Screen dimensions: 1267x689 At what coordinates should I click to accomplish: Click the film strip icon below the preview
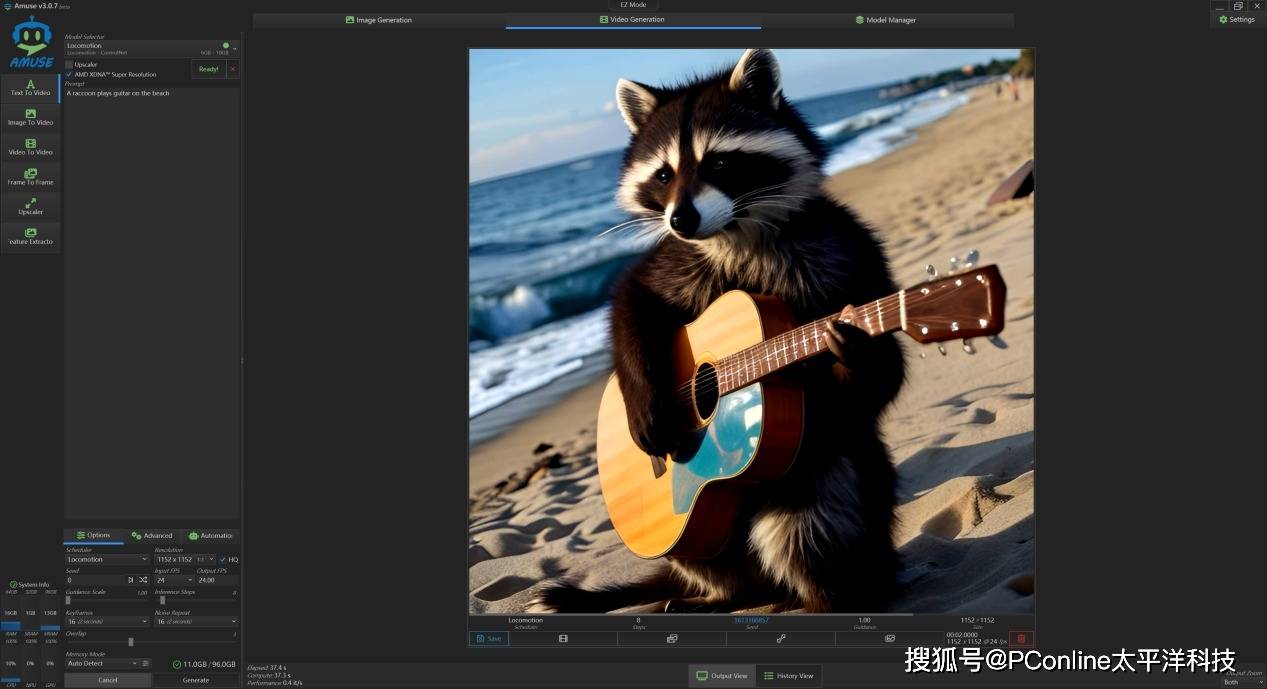pyautogui.click(x=563, y=639)
